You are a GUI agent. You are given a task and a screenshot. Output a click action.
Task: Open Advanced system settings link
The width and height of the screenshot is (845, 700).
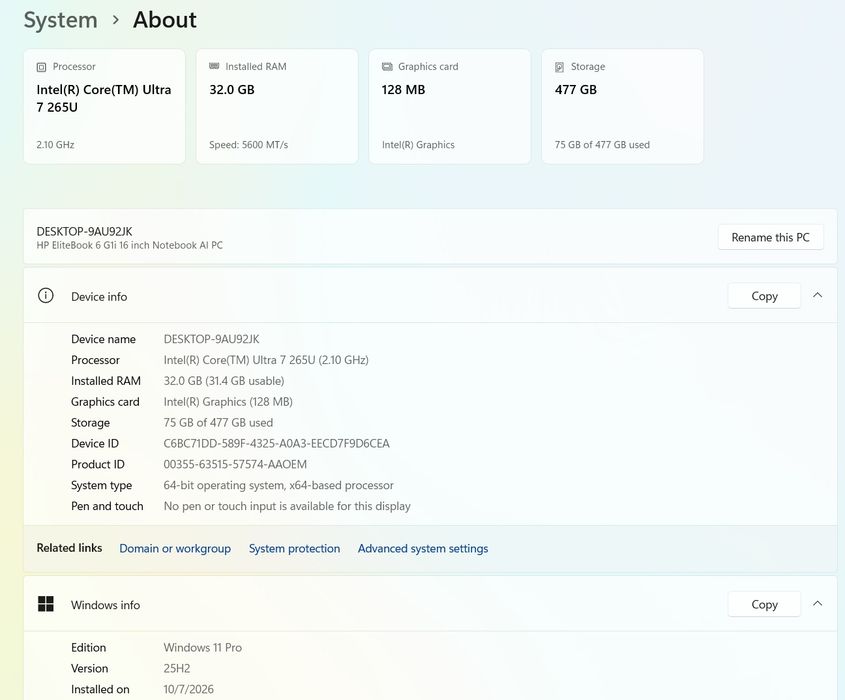tap(423, 549)
